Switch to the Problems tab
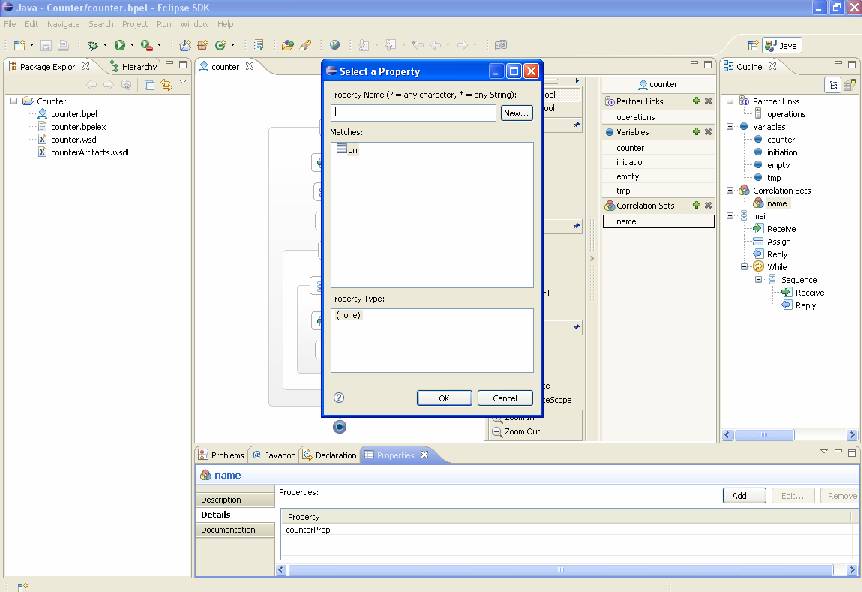862x592 pixels. pos(221,455)
